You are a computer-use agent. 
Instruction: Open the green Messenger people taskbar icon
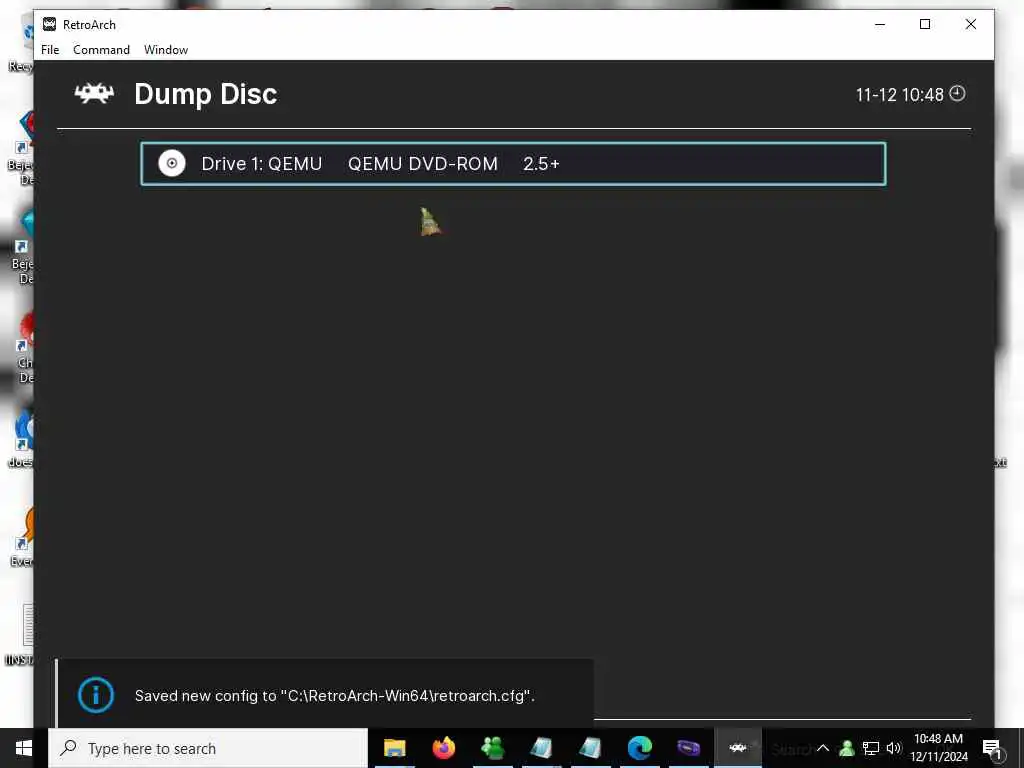tap(492, 748)
